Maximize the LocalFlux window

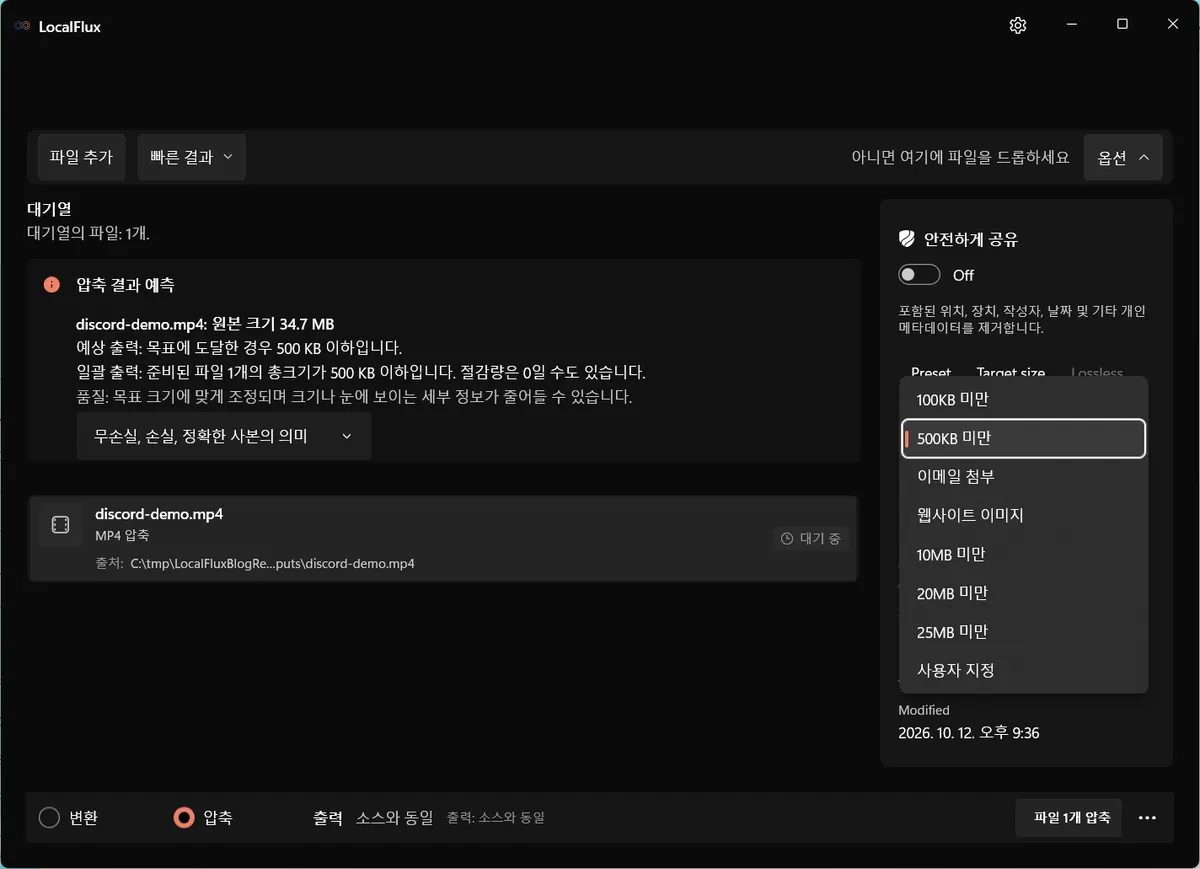click(1122, 25)
